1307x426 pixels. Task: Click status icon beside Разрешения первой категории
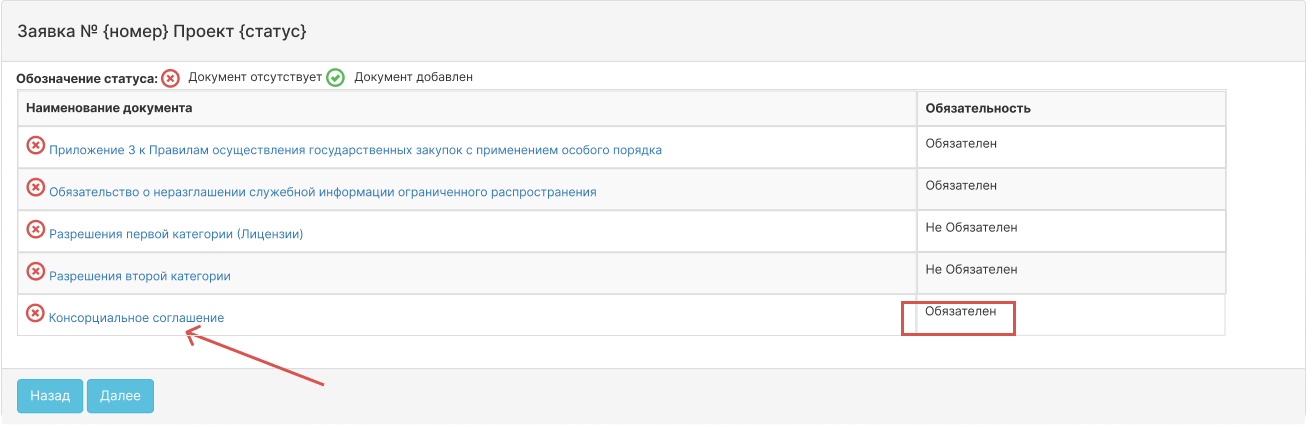pos(35,230)
